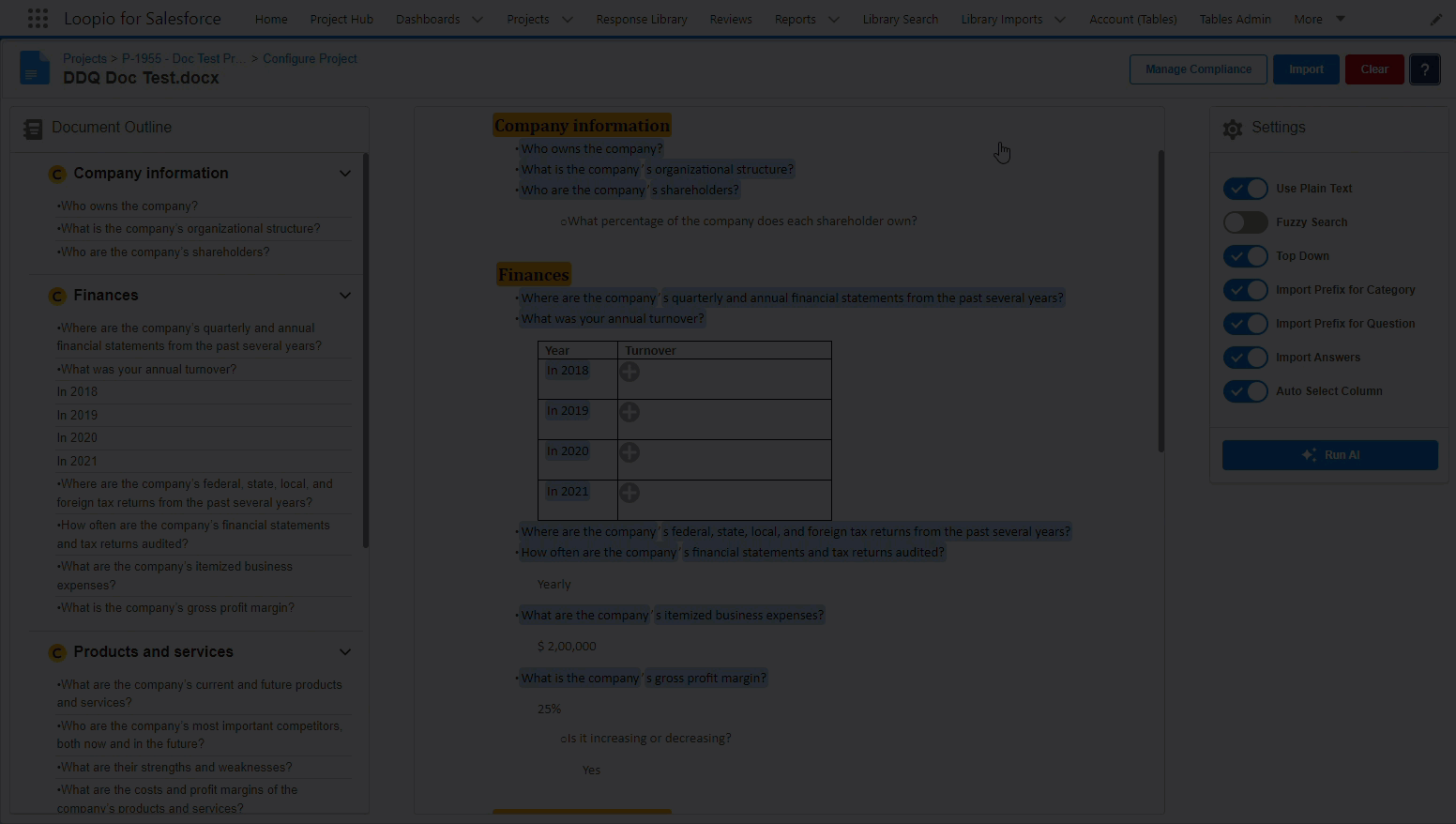Click the plus icon in the 2021 turnover cell
Screen dimensions: 1456x824
(629, 493)
